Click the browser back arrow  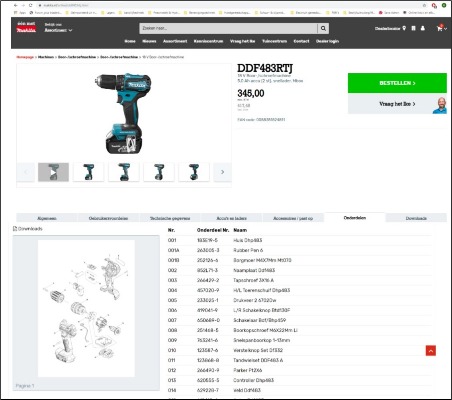pos(16,5)
